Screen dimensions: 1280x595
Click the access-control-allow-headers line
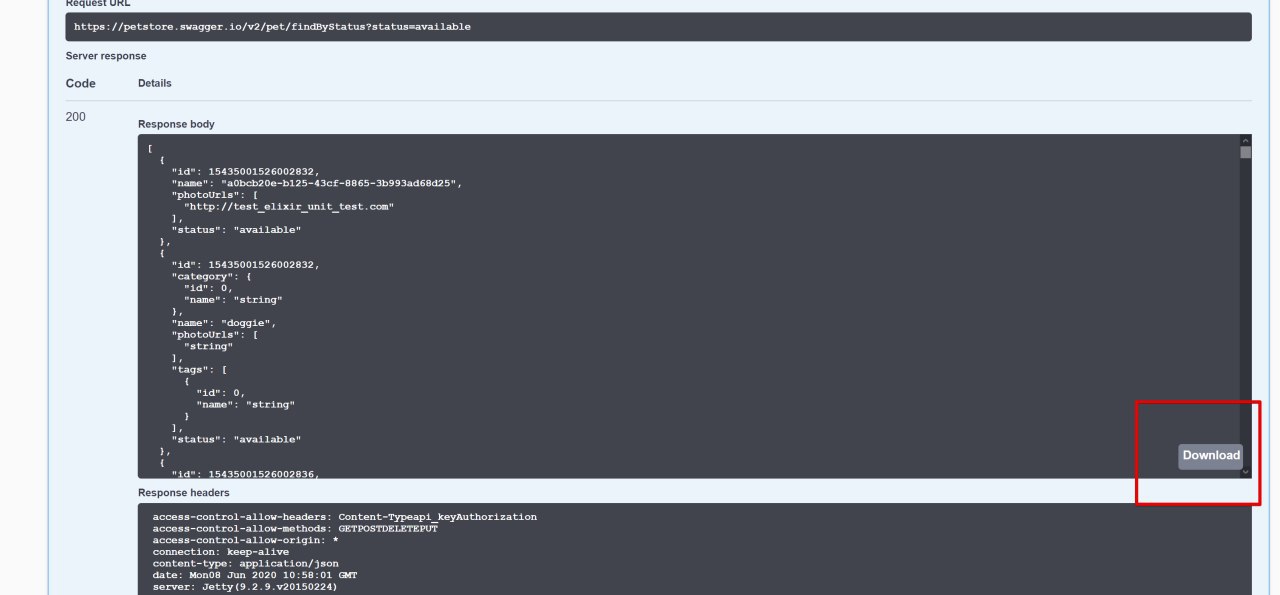[x=344, y=517]
